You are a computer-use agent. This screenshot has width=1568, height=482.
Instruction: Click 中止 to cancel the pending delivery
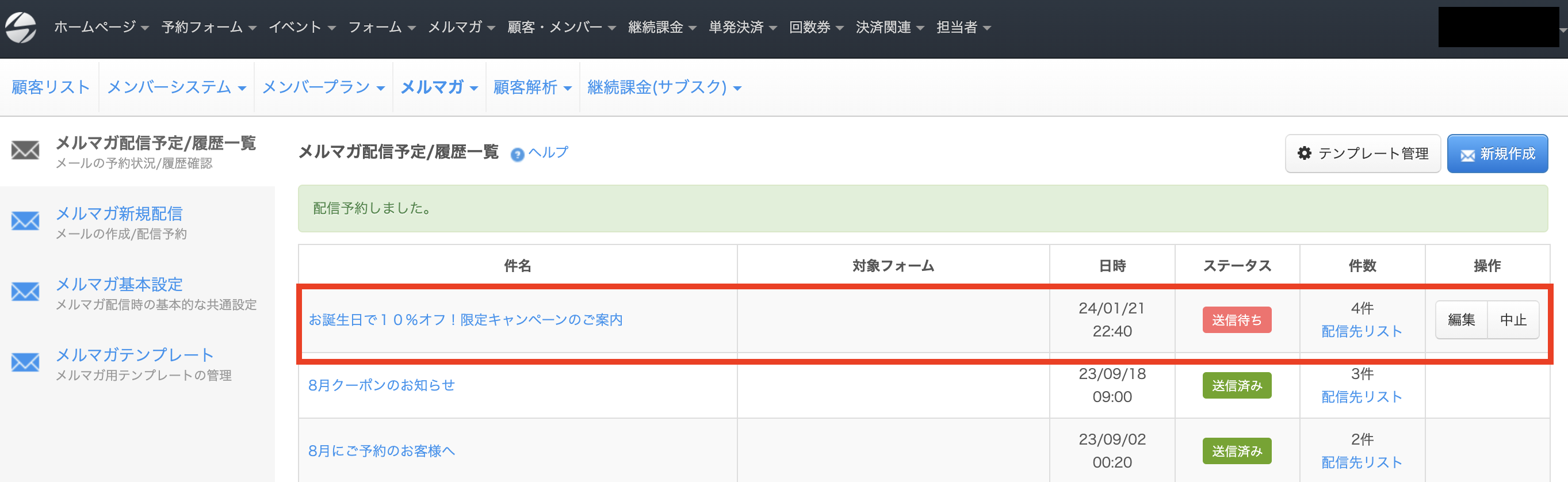point(1513,319)
